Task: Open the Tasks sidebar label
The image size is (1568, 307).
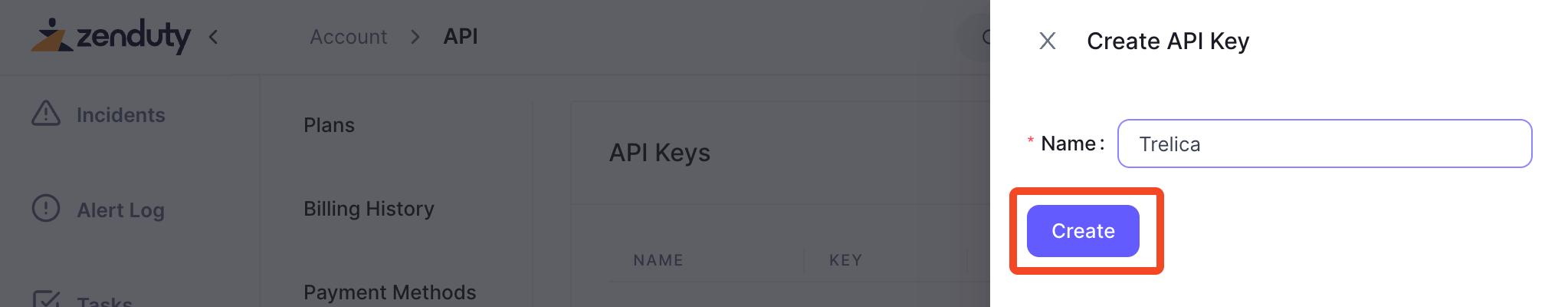Action: 105,301
